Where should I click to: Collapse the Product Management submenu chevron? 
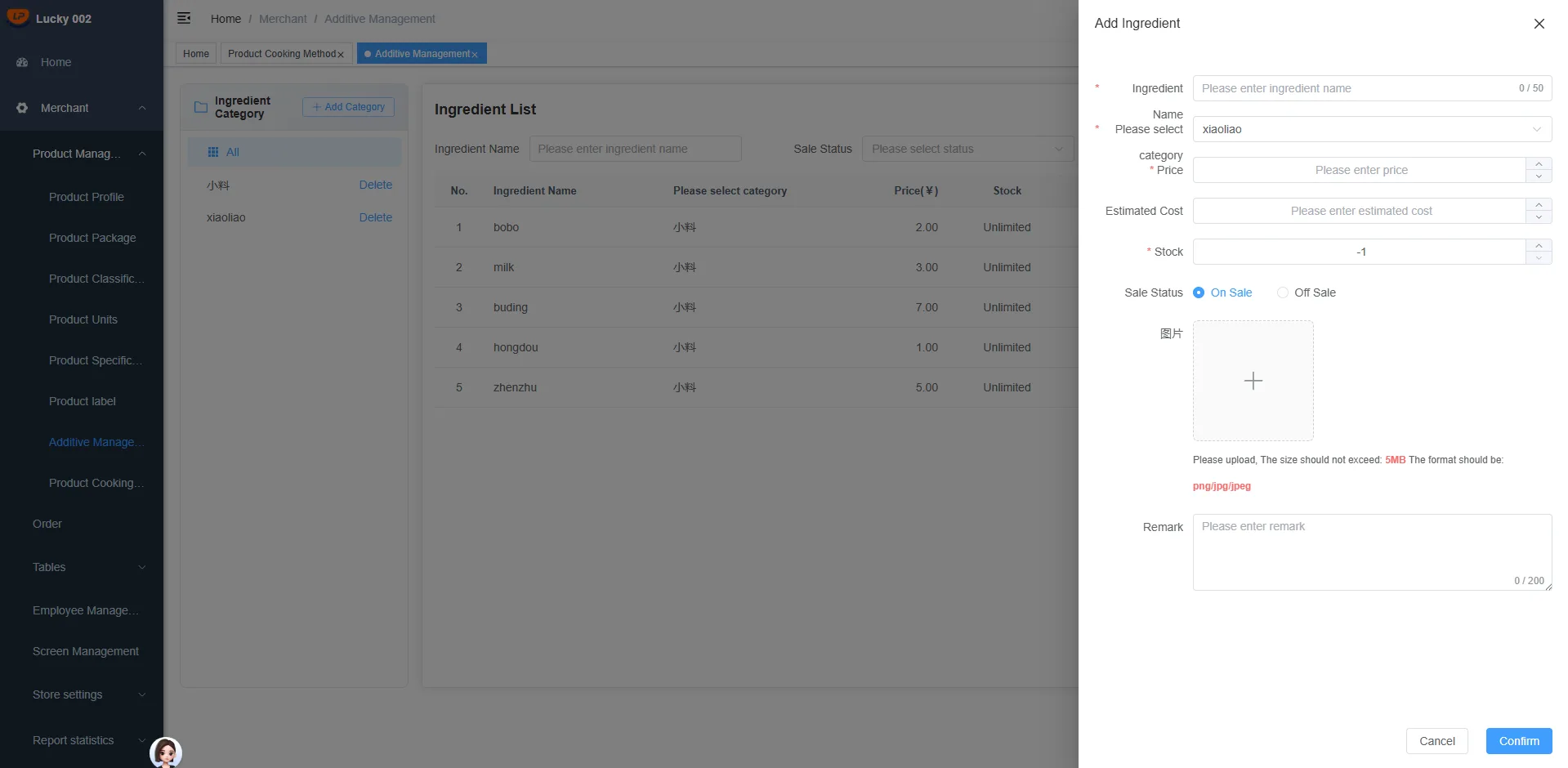[142, 154]
